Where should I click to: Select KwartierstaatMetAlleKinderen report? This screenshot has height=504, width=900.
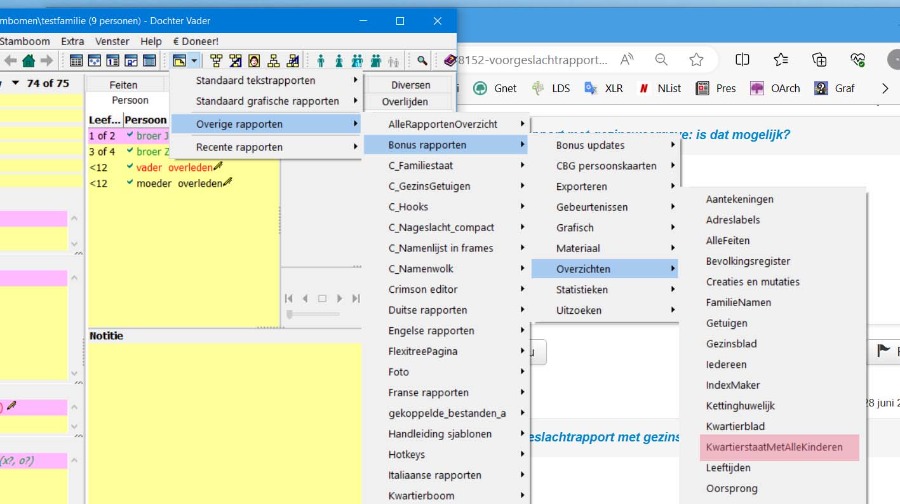coord(773,447)
